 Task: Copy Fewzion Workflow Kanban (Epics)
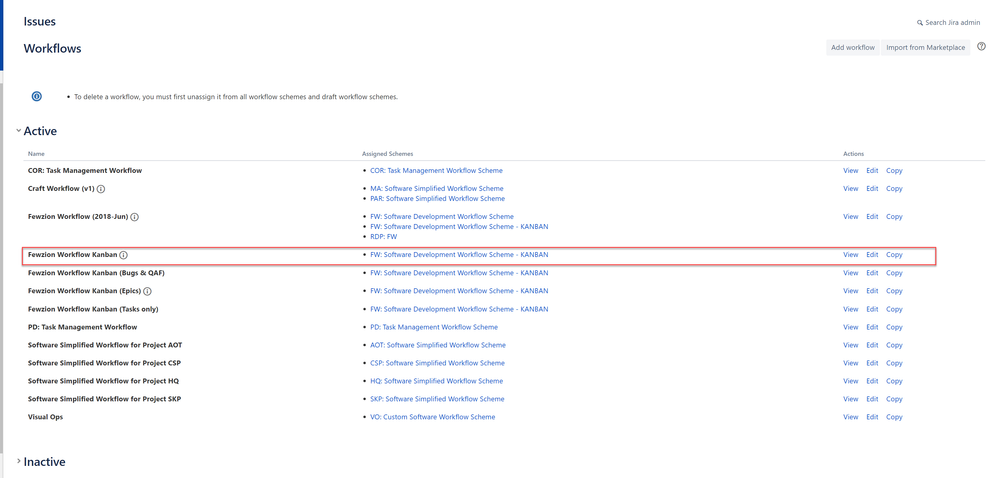click(x=895, y=291)
